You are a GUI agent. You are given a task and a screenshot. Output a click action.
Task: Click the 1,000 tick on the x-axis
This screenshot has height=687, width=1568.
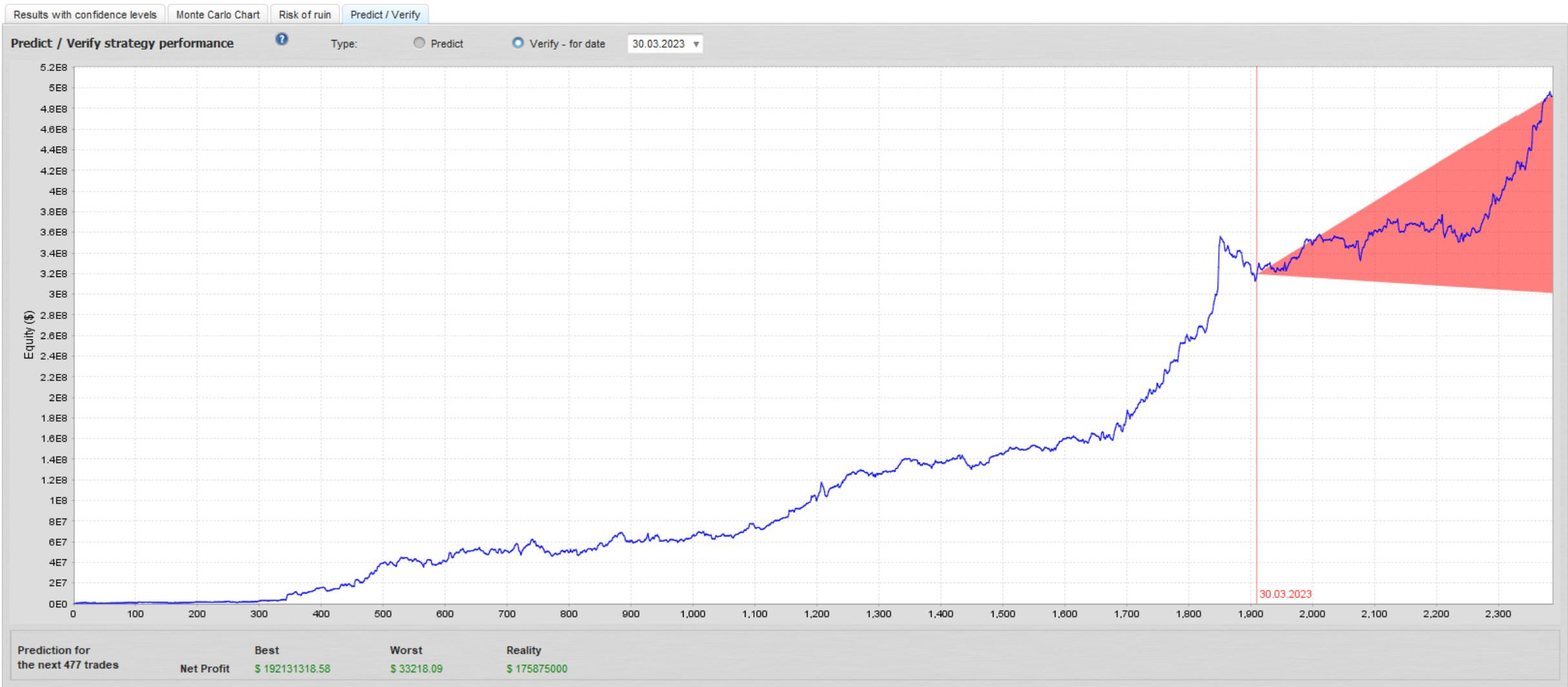(692, 614)
